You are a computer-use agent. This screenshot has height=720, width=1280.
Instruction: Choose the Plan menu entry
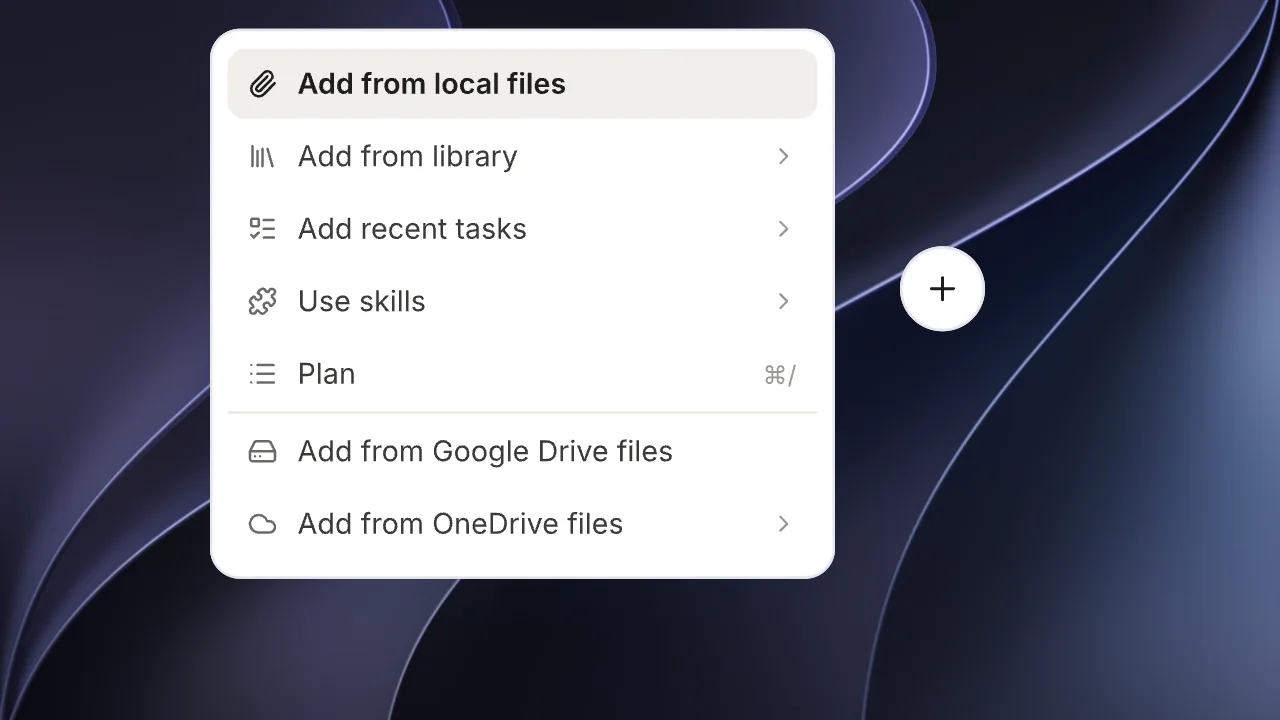click(x=522, y=374)
